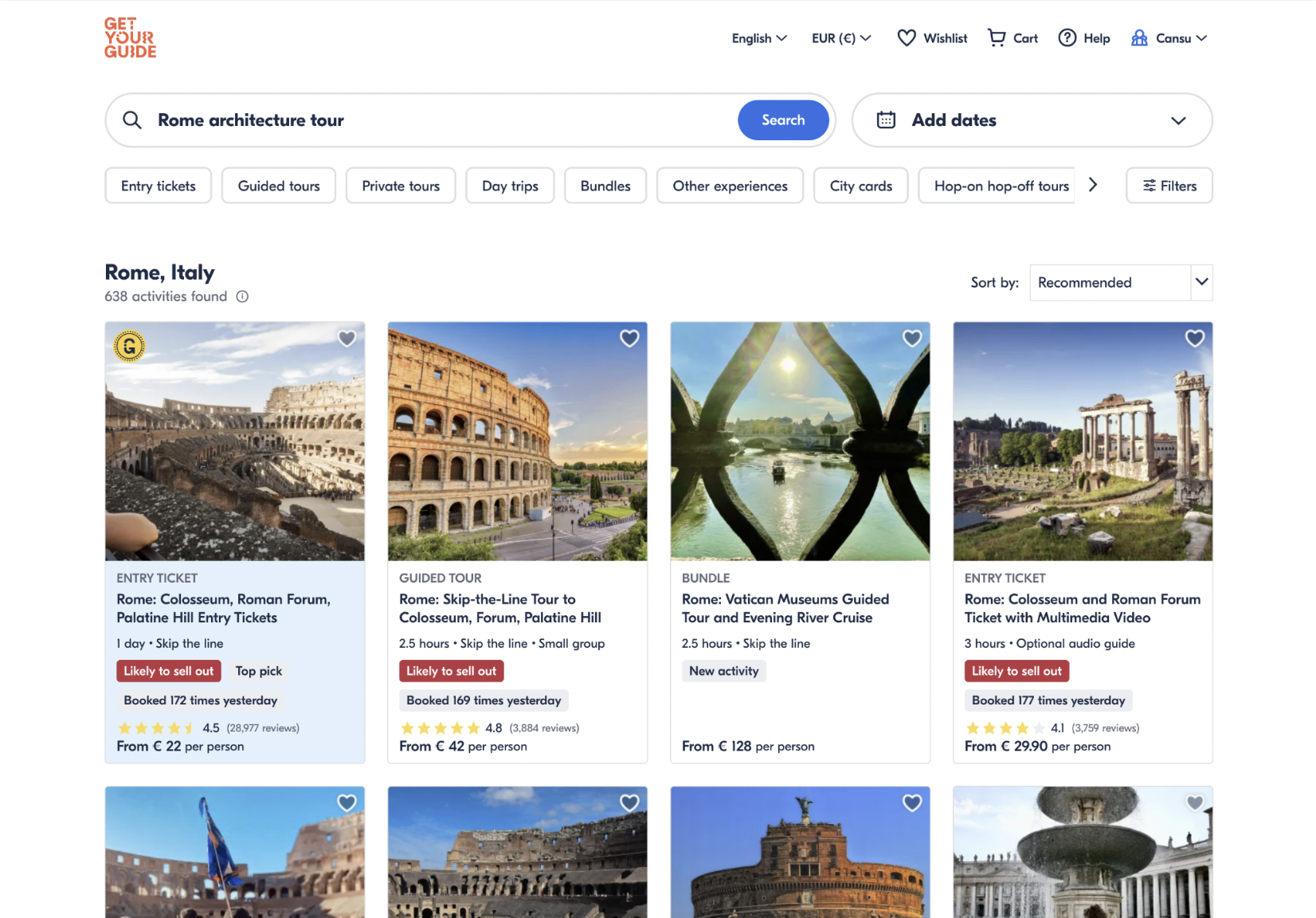
Task: Favorite the Vatican Museums Evening River Cruise
Action: 911,339
